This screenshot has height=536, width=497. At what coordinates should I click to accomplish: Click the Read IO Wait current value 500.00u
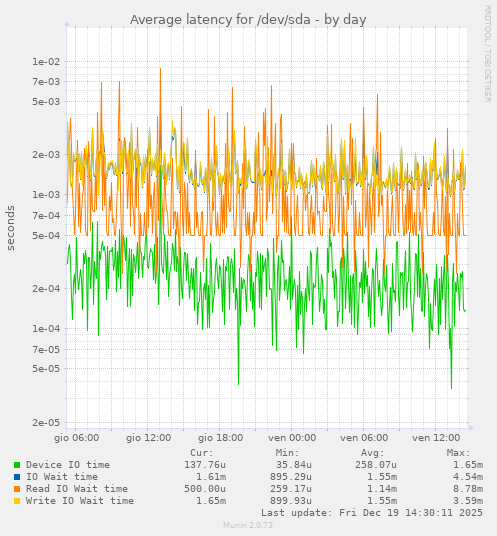[x=205, y=489]
